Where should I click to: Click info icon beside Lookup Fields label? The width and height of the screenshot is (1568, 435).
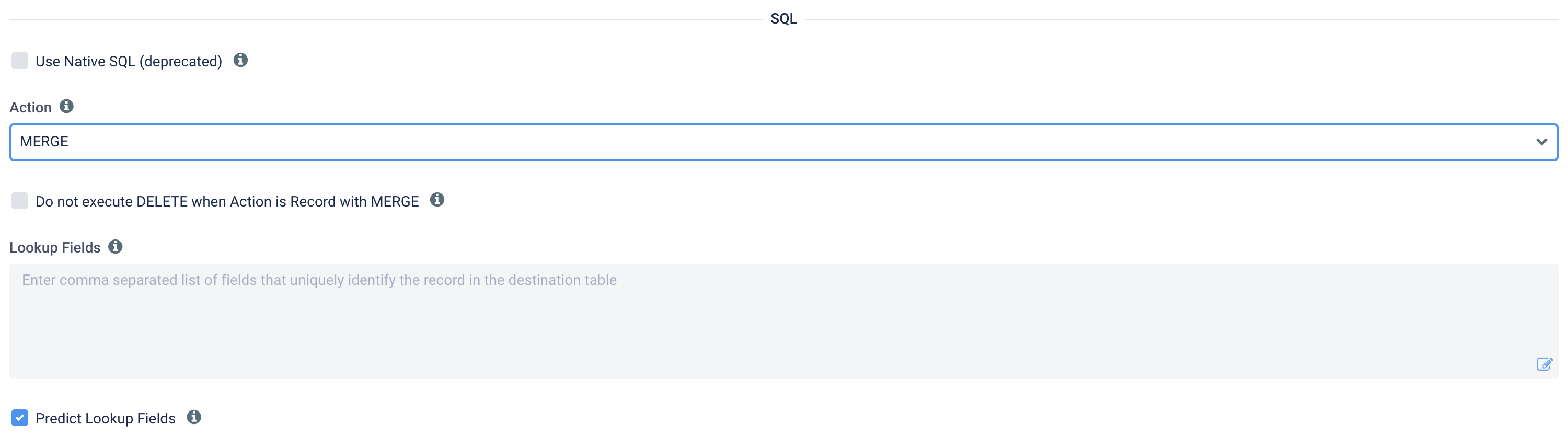pos(115,246)
